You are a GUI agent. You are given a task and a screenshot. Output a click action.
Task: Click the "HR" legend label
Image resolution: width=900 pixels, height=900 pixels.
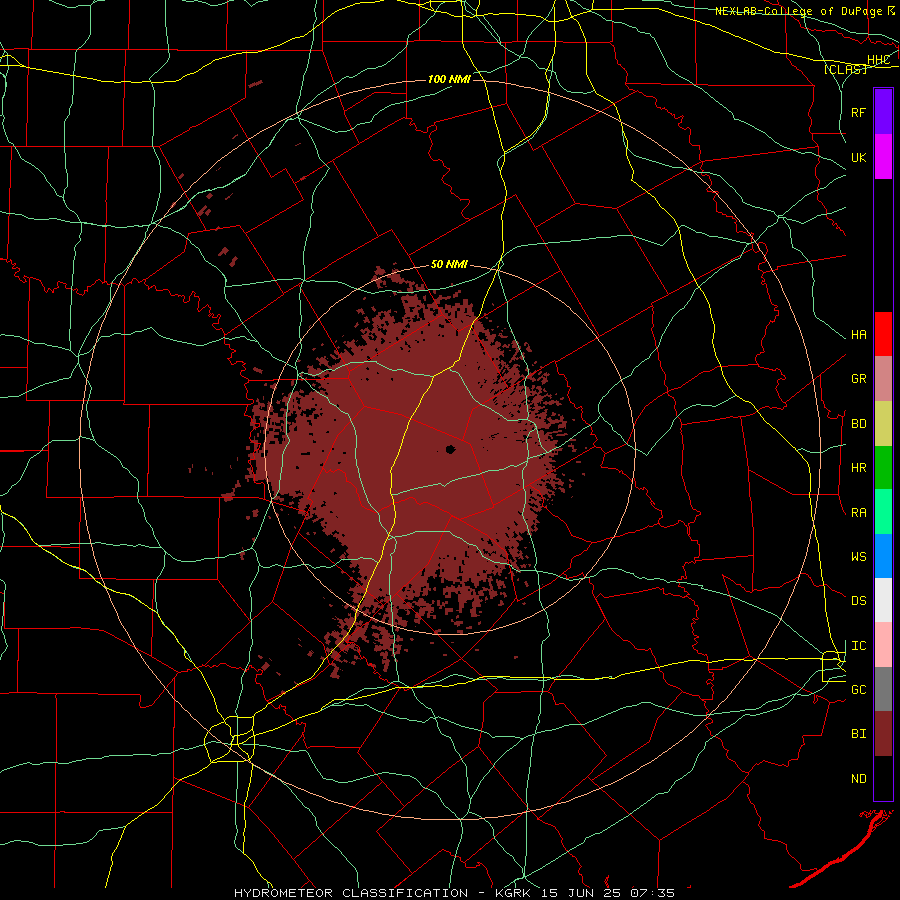click(858, 468)
